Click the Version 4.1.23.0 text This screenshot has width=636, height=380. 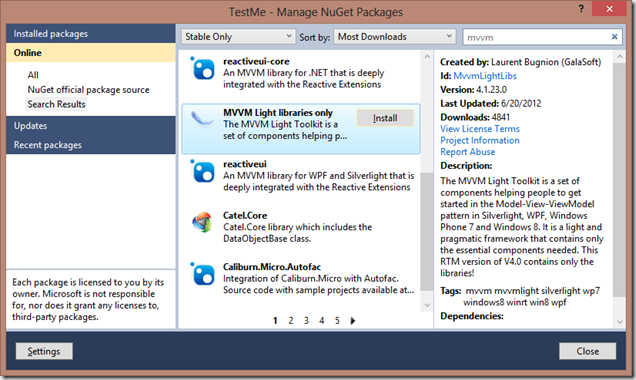(x=473, y=90)
